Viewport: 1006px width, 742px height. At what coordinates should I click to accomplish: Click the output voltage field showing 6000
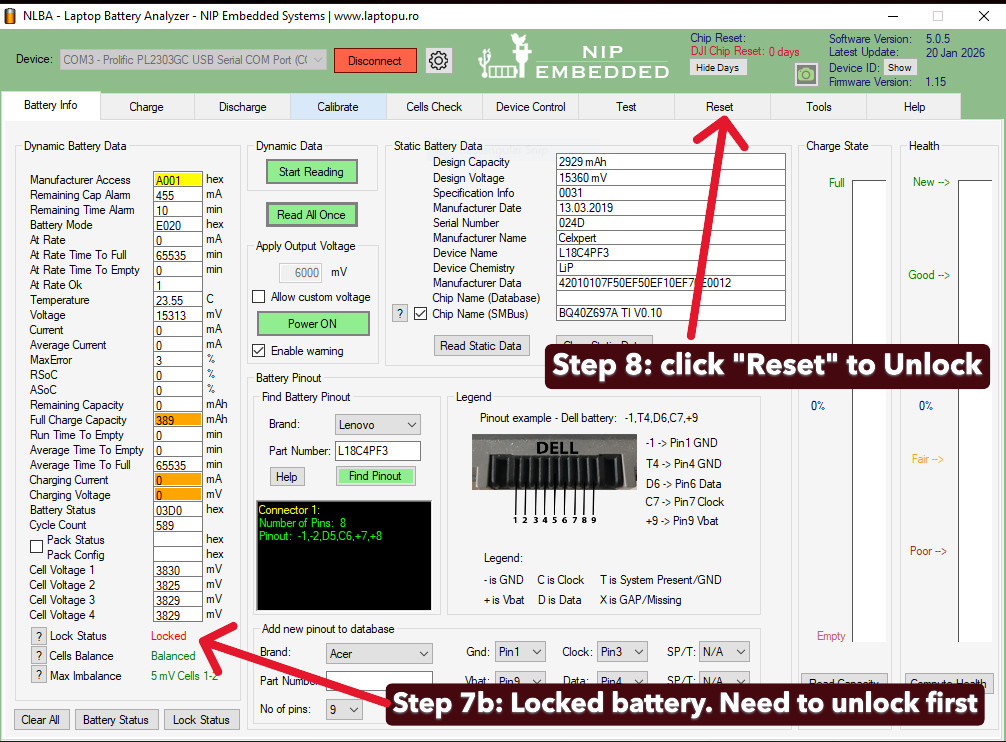(x=301, y=273)
